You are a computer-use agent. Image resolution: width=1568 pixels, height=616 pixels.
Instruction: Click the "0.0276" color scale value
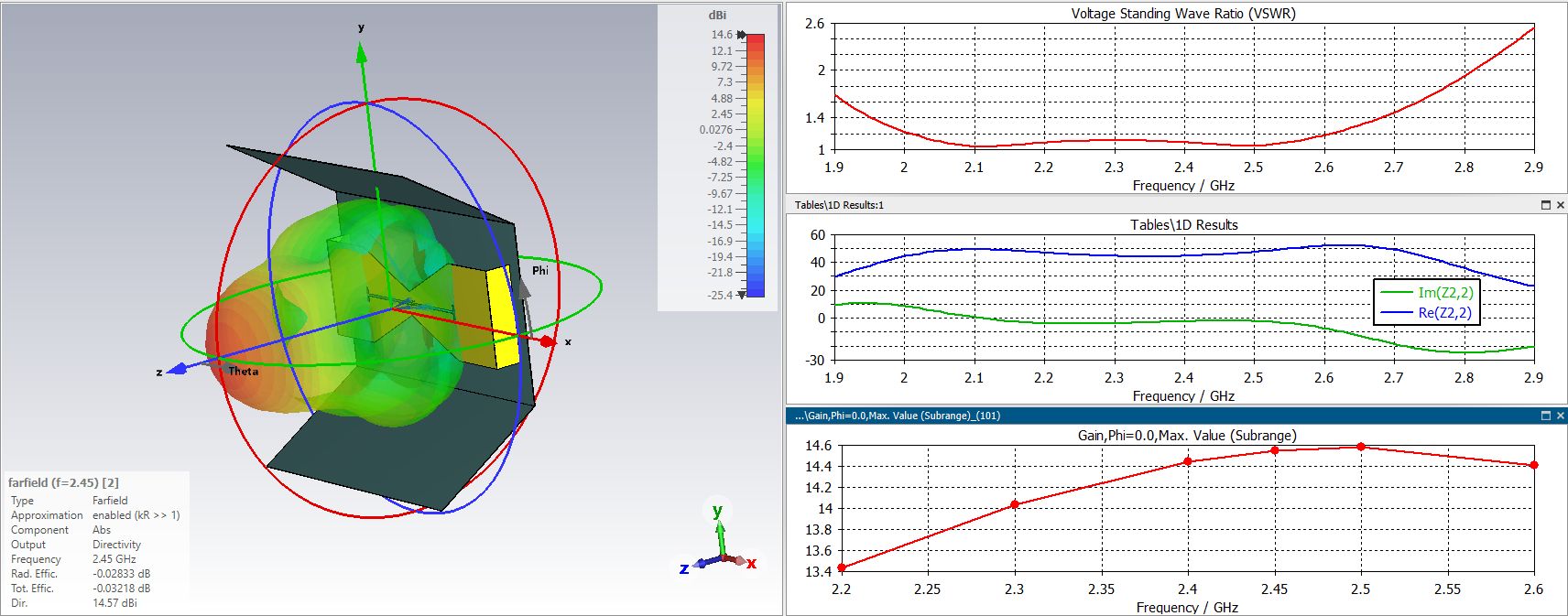tap(716, 130)
